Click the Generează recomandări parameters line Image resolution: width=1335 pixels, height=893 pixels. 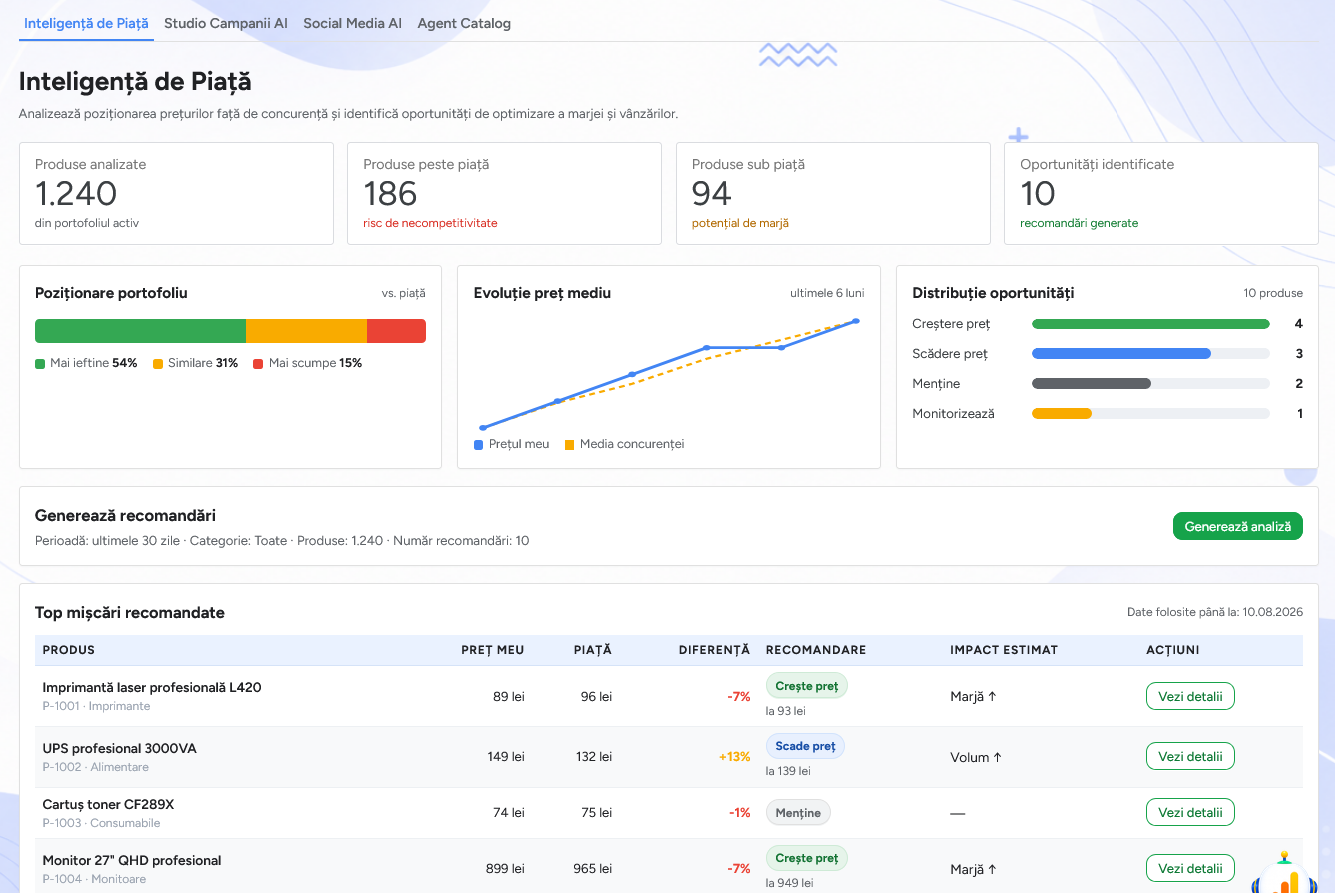[x=282, y=541]
